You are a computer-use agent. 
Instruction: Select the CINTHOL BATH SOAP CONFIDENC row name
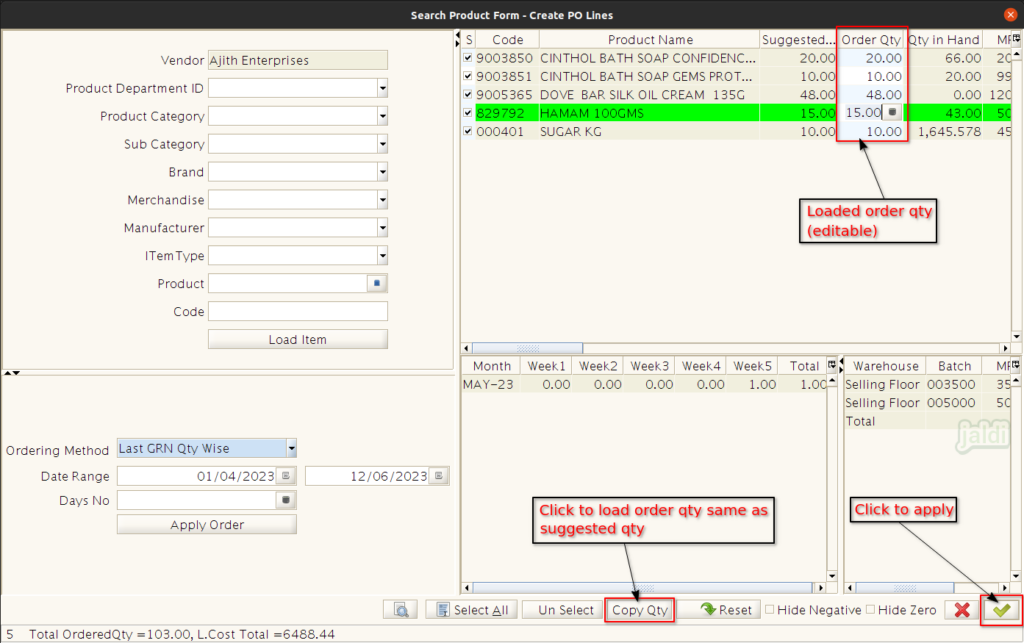pos(648,58)
